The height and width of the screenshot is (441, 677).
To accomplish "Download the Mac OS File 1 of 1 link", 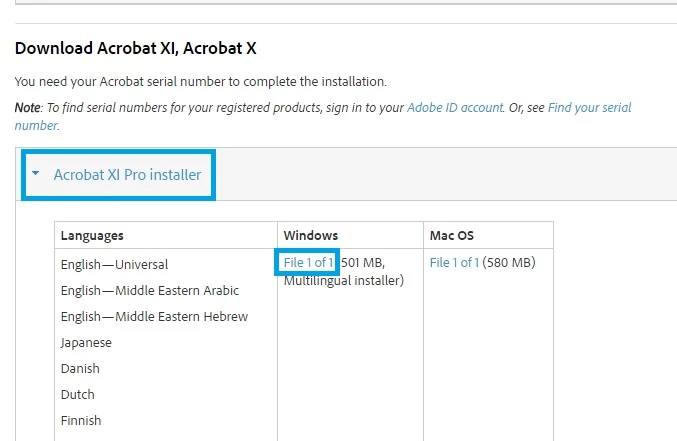I will 454,262.
